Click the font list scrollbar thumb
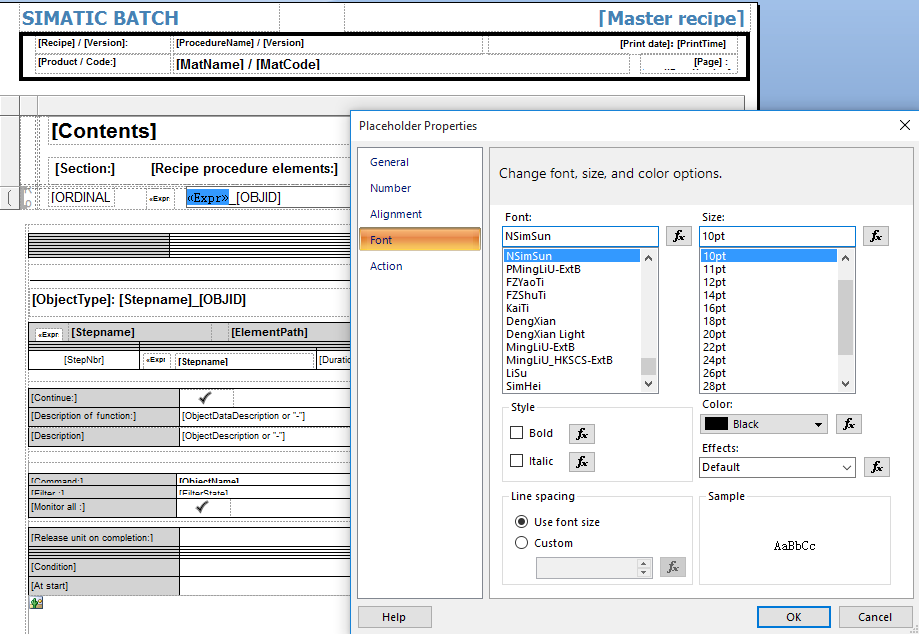This screenshot has width=919, height=634. (648, 366)
